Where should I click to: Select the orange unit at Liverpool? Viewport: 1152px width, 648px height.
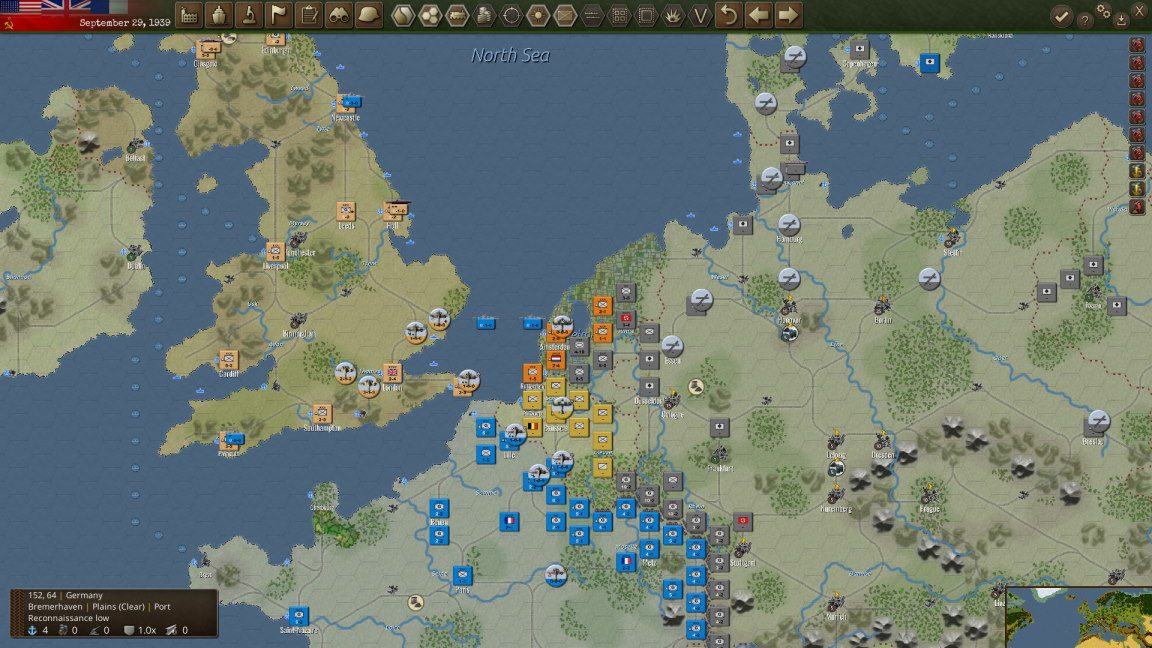[x=275, y=252]
